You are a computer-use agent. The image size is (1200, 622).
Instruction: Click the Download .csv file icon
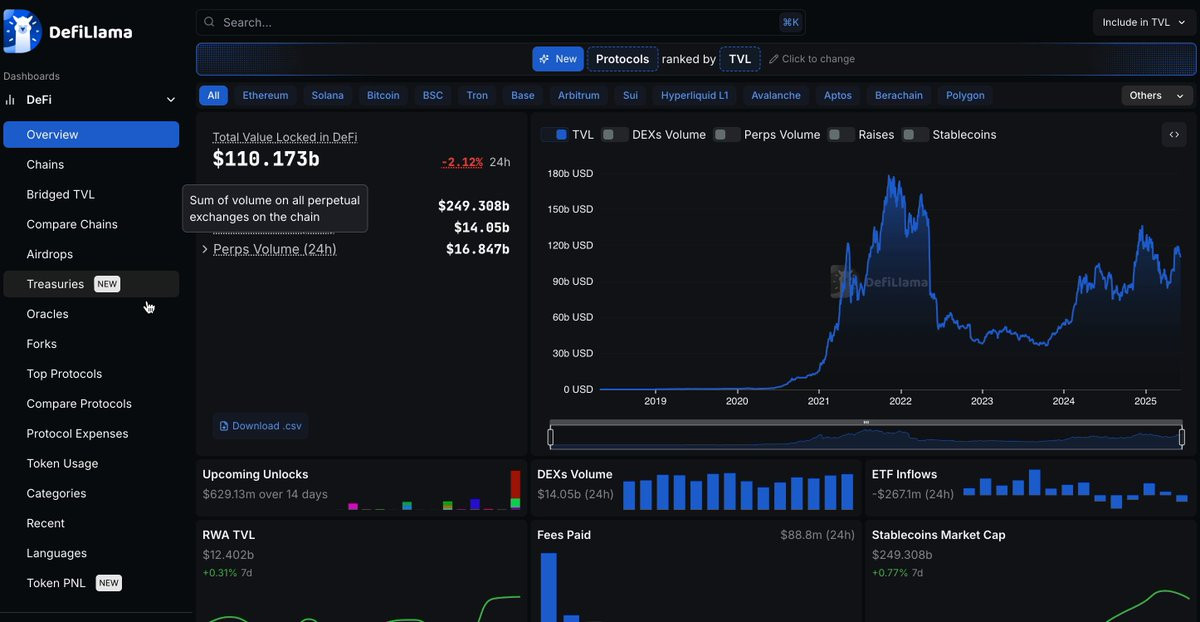(224, 426)
